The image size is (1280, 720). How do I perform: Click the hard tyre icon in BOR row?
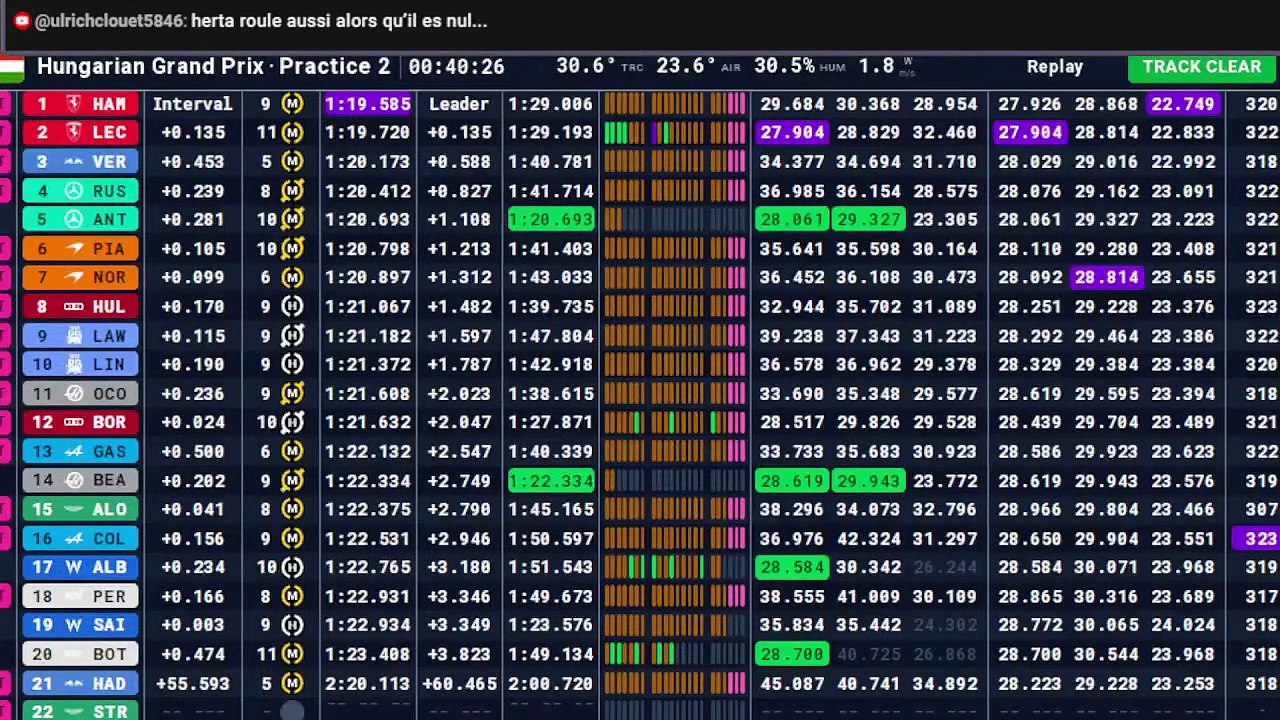pos(292,422)
